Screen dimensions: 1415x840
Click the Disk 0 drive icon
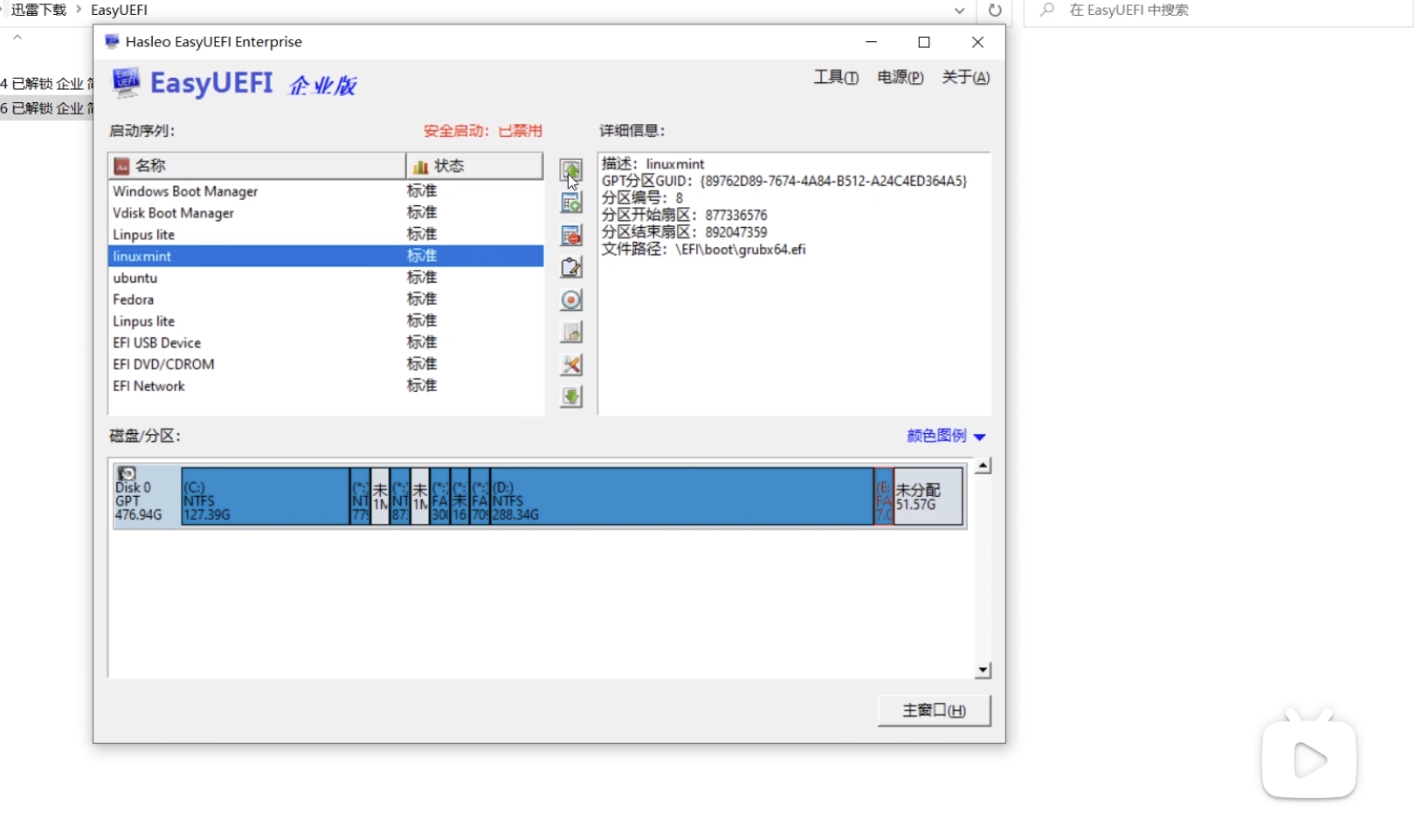(x=127, y=473)
